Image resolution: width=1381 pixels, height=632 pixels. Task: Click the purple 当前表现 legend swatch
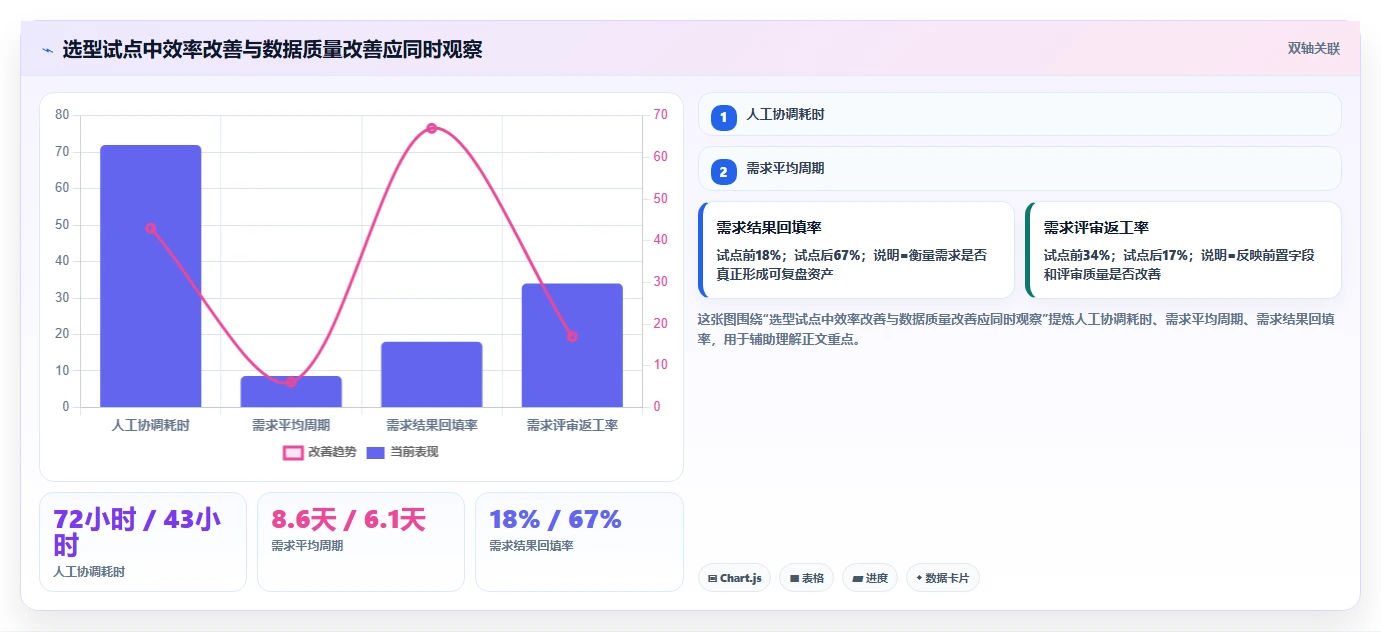[375, 453]
